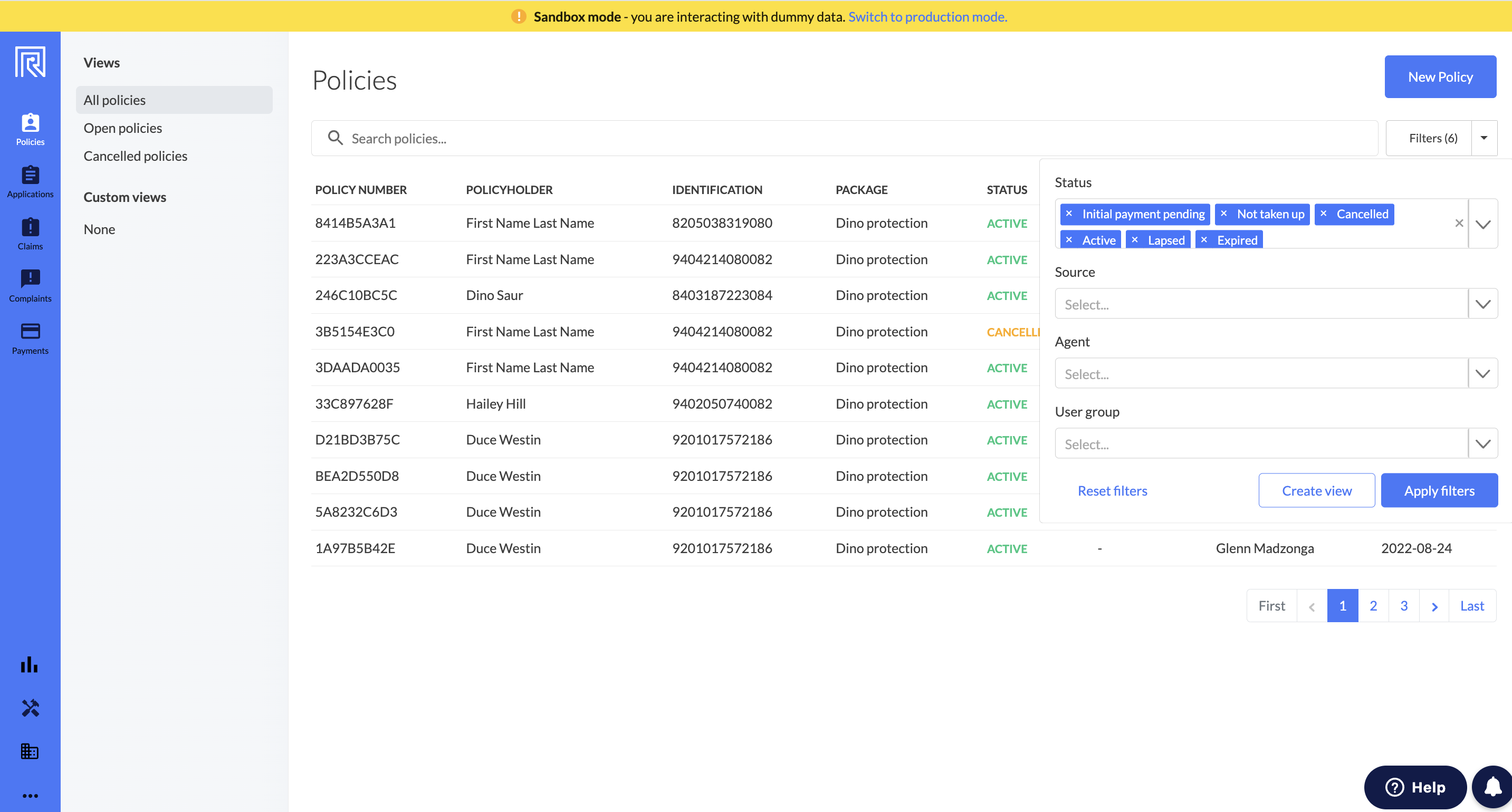This screenshot has height=812, width=1512.
Task: Click the sandbox warning exclamation icon
Action: pos(519,16)
